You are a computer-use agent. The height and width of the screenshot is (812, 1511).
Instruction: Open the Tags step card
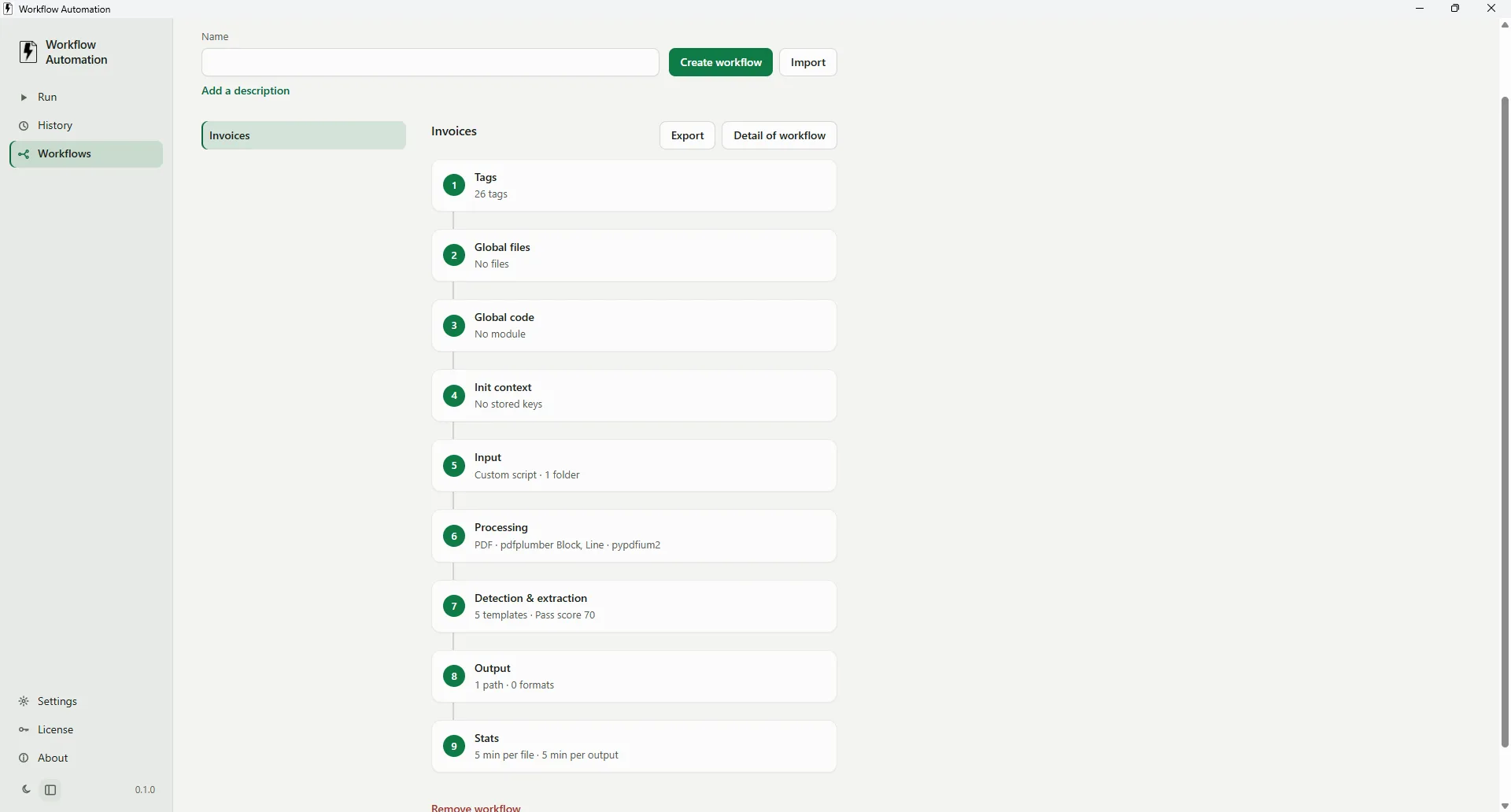click(x=634, y=186)
